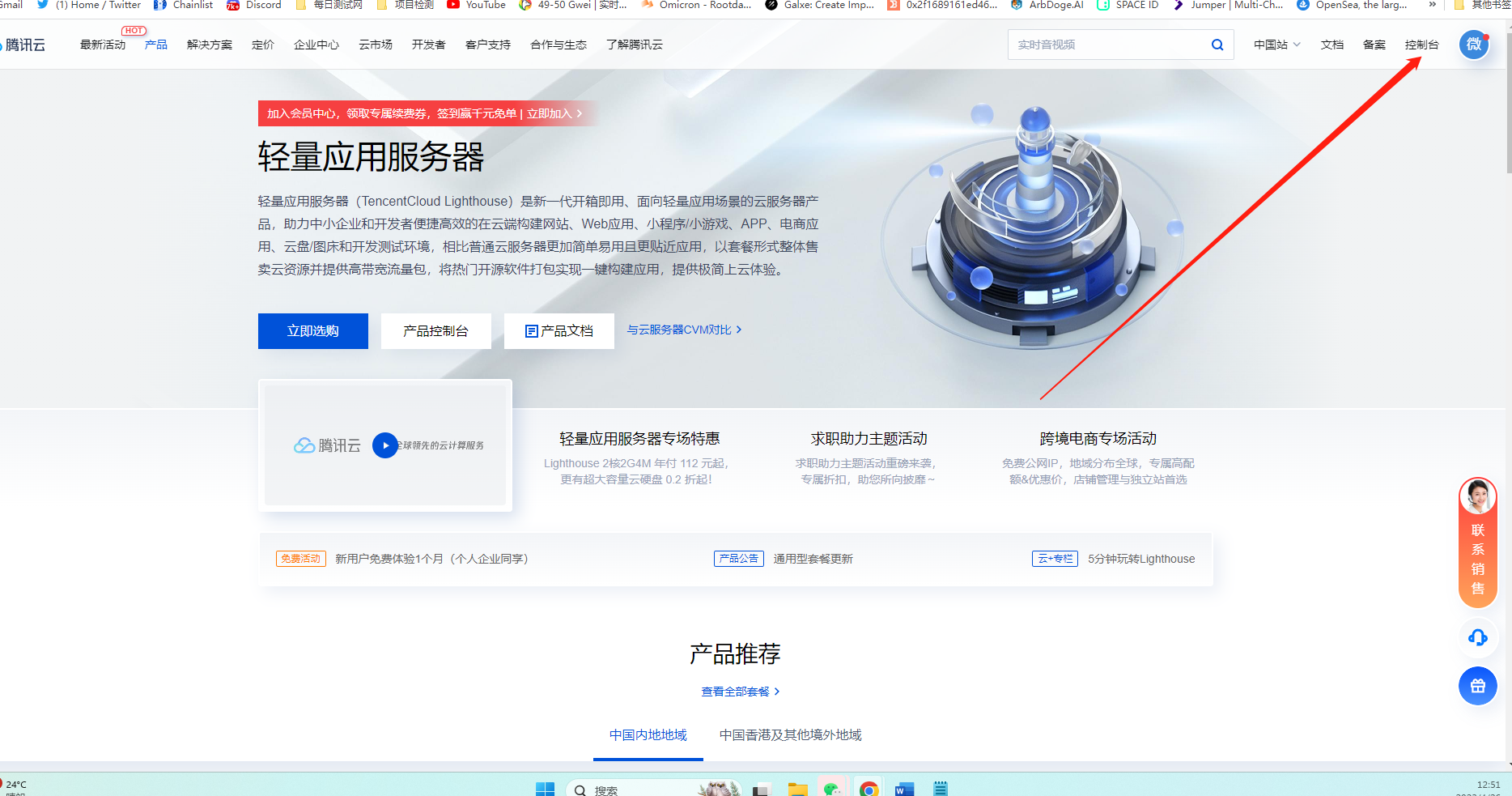Click Chrome icon in the taskbar
The height and width of the screenshot is (796, 1512).
[x=869, y=790]
